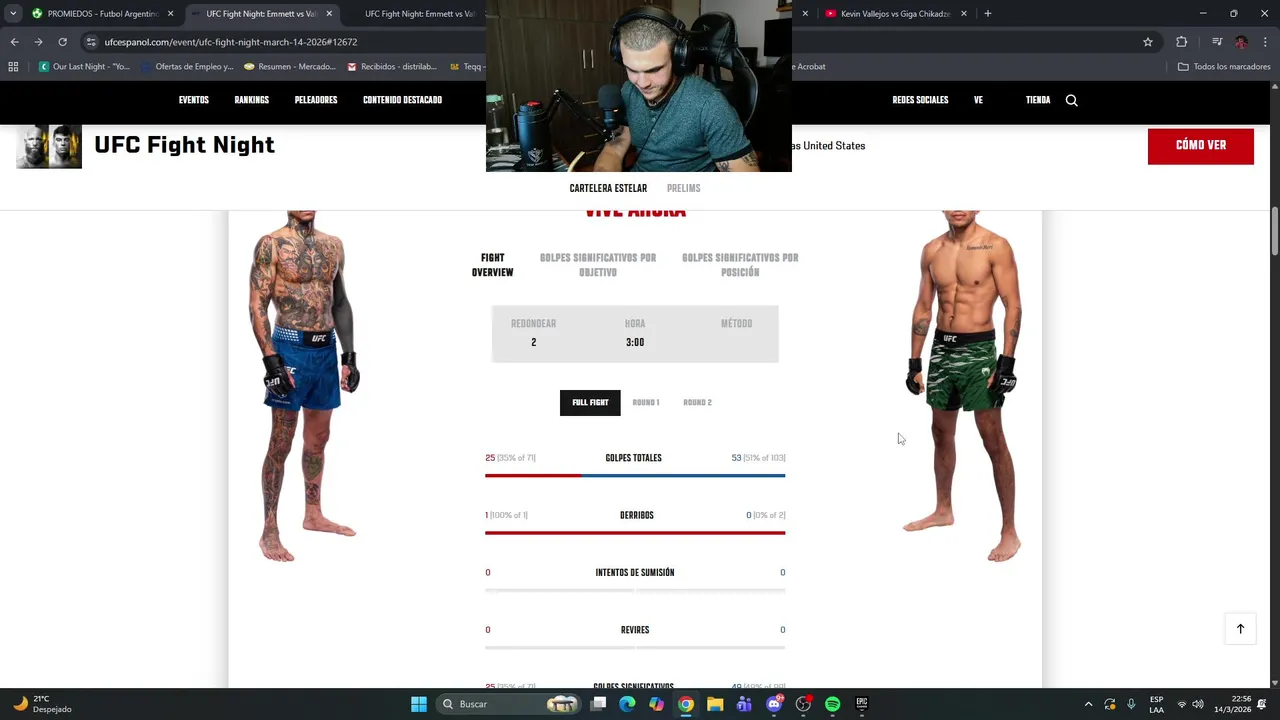Open media control icon in Chrome toolbar
Image resolution: width=1280 pixels, height=720 pixels.
point(1217,42)
